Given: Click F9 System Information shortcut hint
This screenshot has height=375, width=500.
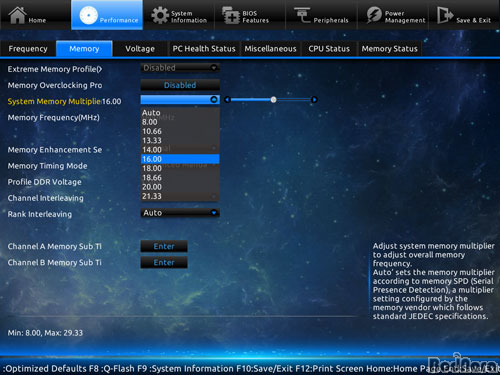Looking at the screenshot, I should click(185, 369).
